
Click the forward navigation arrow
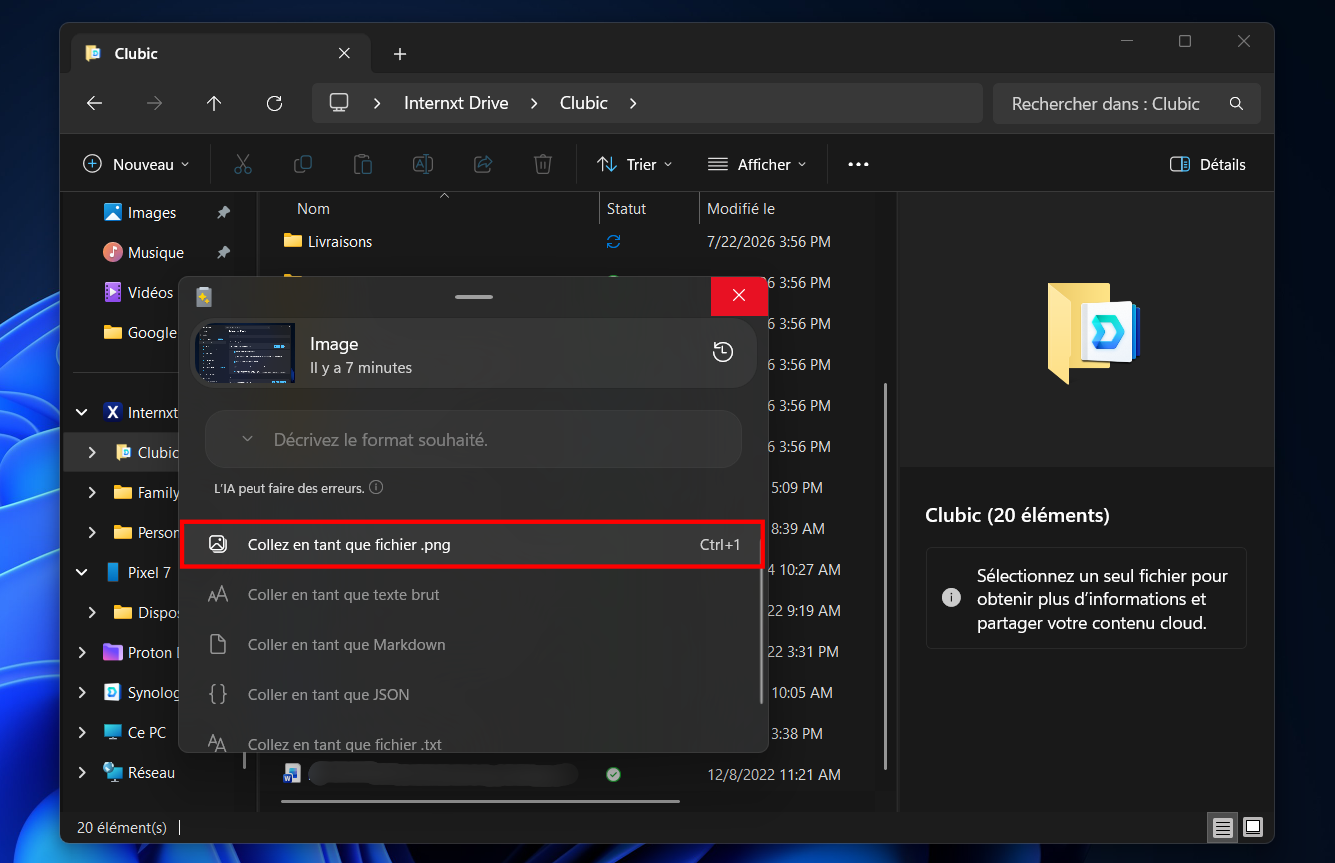point(154,103)
